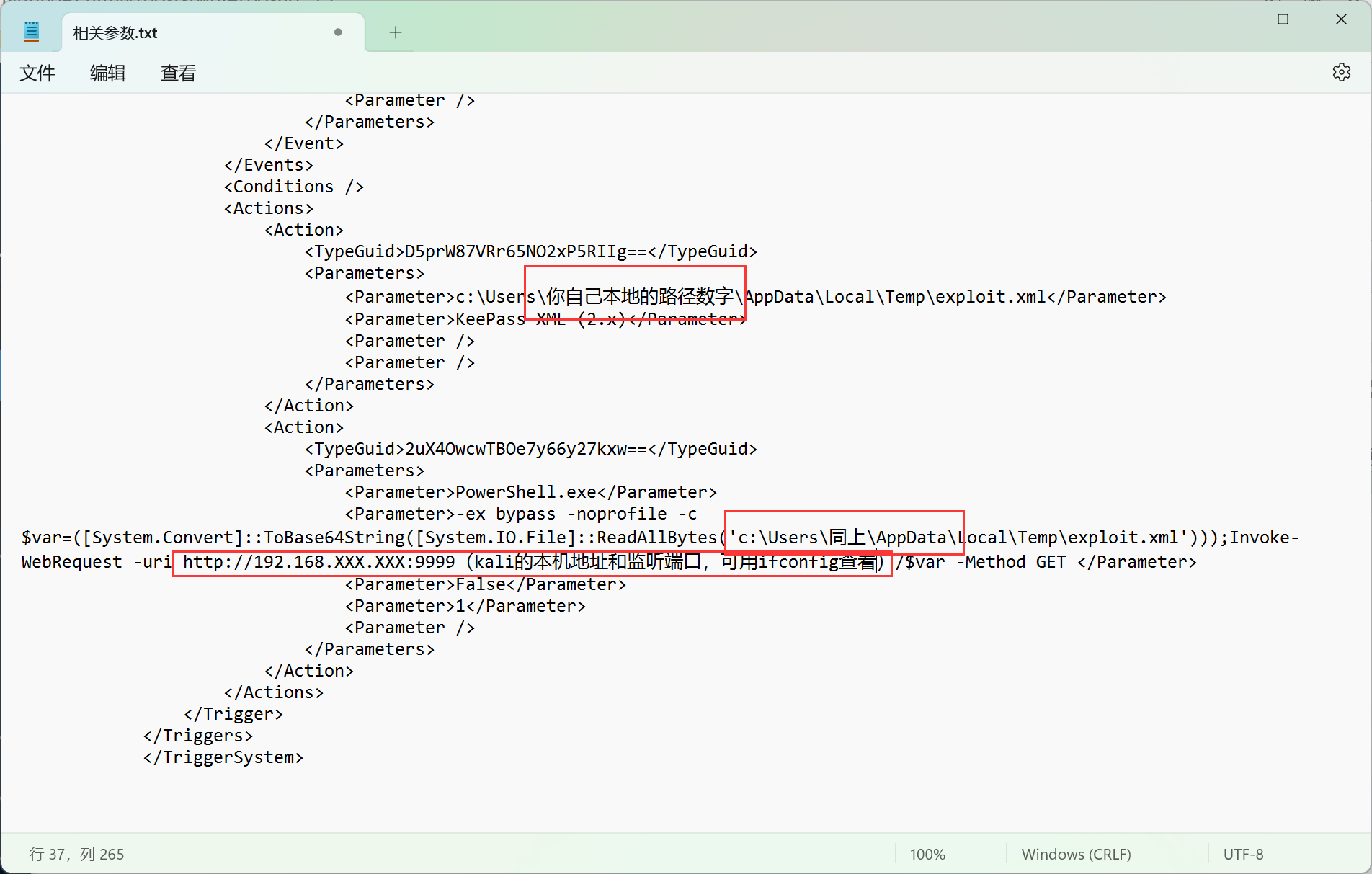Maximize the Notepad window
The image size is (1372, 874).
1283,19
